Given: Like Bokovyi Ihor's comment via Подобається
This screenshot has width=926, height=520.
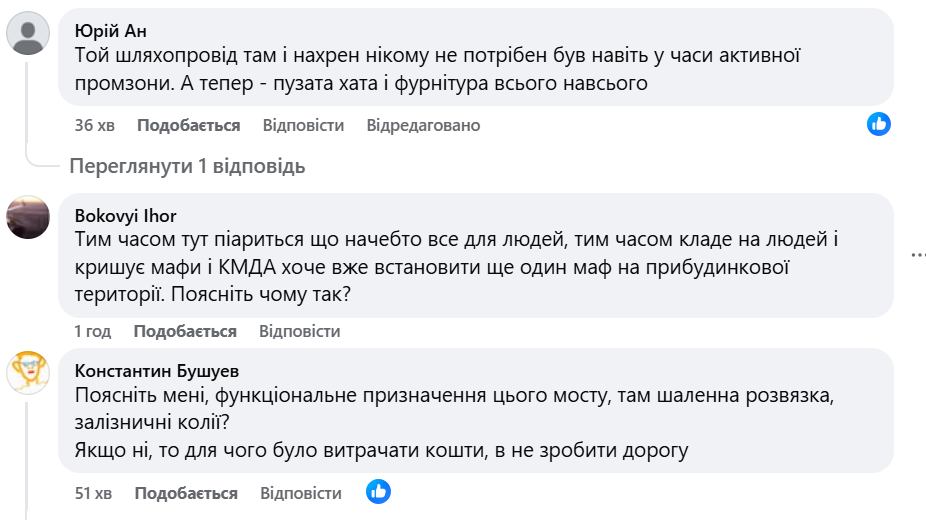Looking at the screenshot, I should [x=185, y=331].
